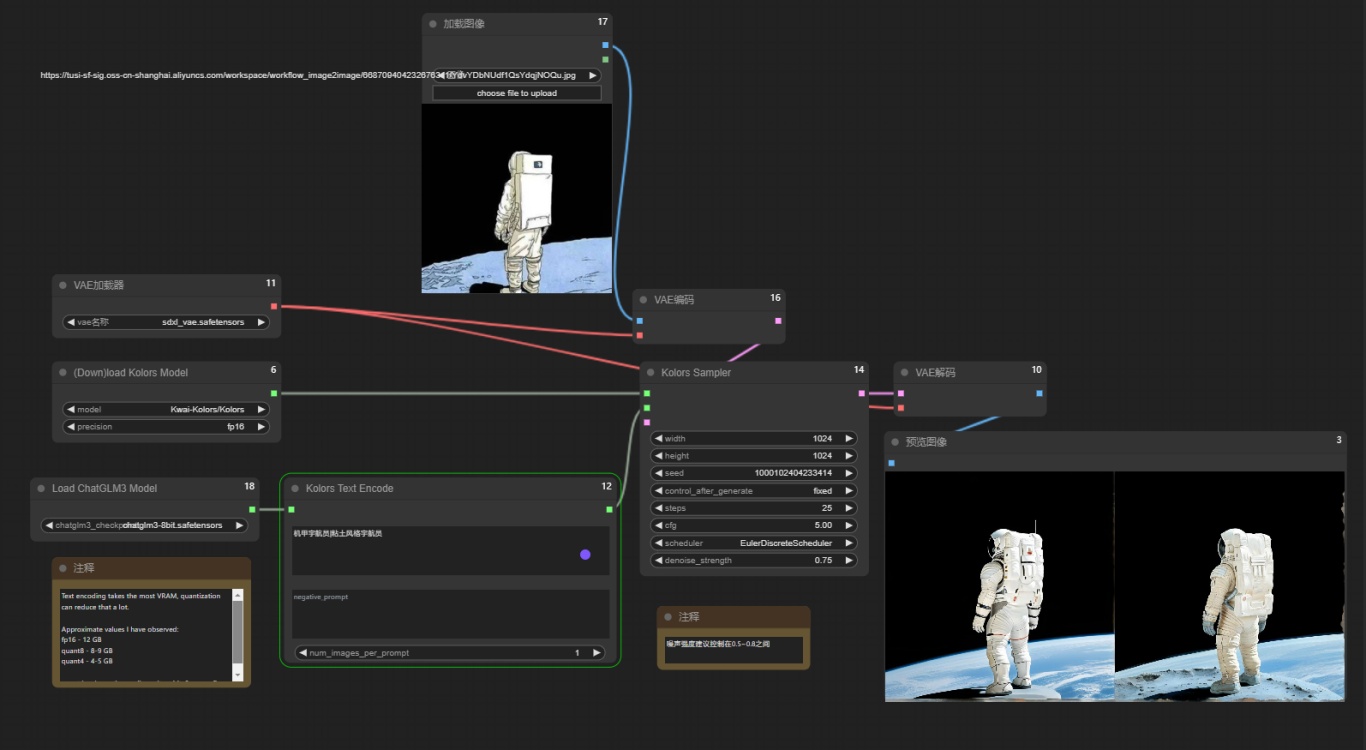1366x750 pixels.
Task: Increase height with its right arrow
Action: click(849, 456)
